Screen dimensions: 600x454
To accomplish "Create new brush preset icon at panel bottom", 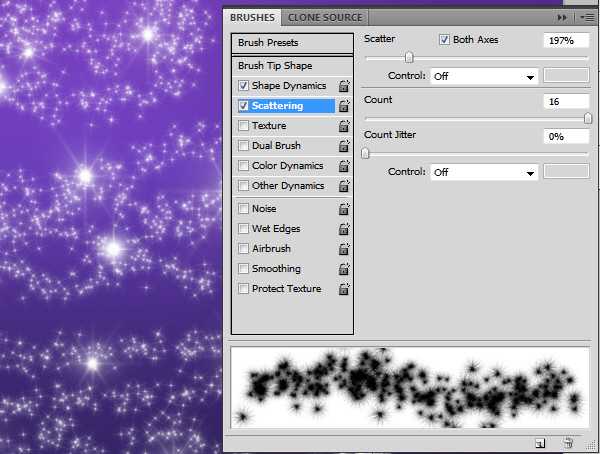I will coord(540,442).
